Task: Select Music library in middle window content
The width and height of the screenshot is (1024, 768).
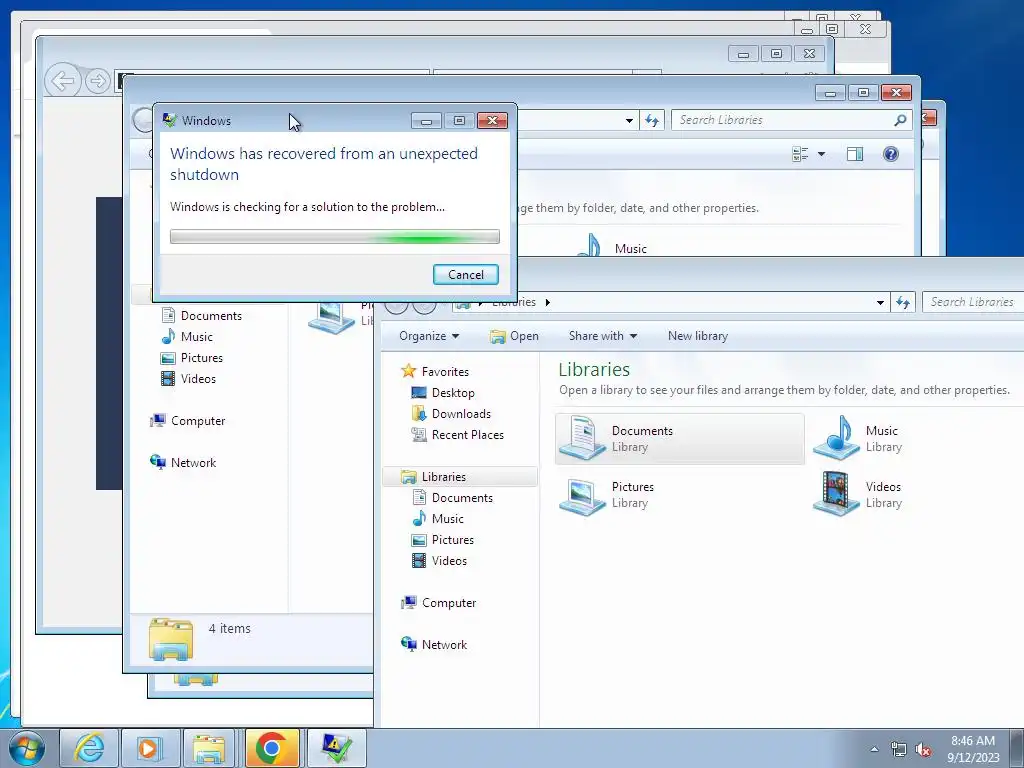Action: click(614, 247)
